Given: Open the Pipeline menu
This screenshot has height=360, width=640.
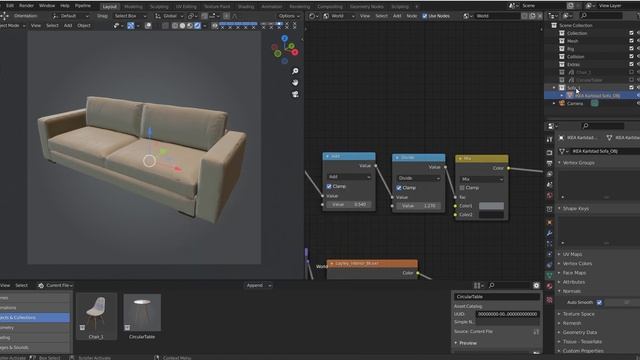Looking at the screenshot, I should point(83,6).
